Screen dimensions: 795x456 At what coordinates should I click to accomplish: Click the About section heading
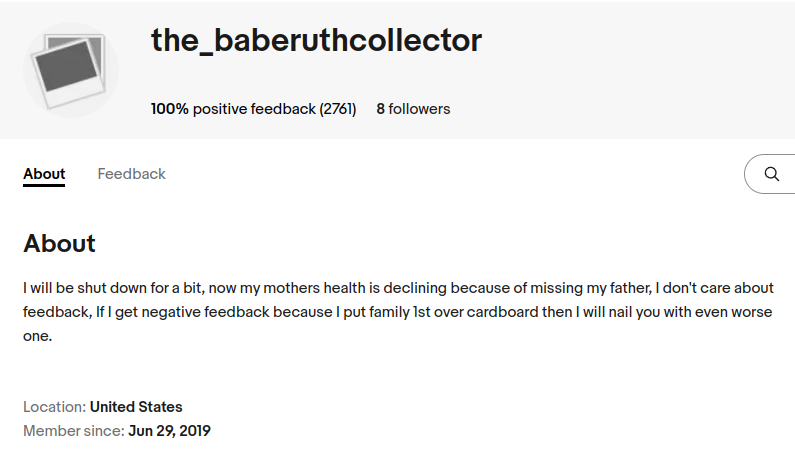tap(59, 243)
